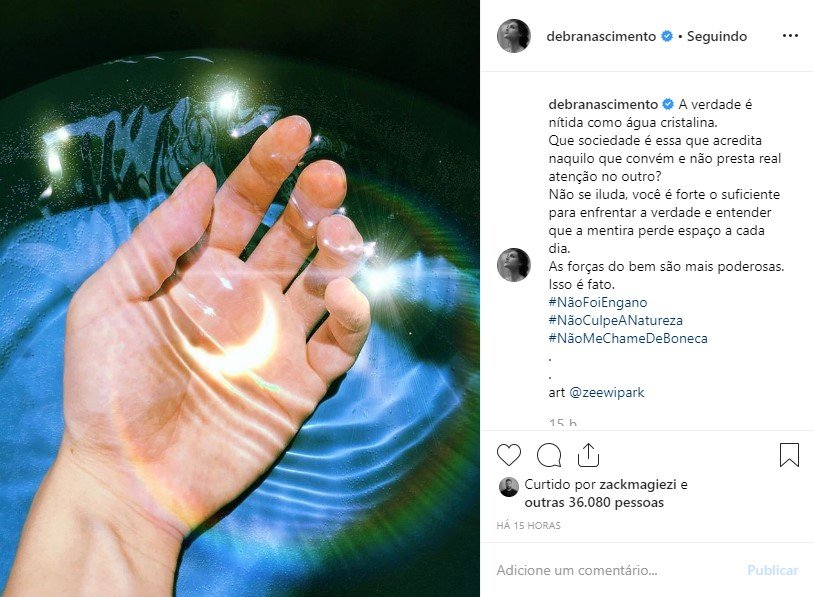This screenshot has width=813, height=597.
Task: Visit the @zeewipark art credit profile
Action: click(607, 392)
